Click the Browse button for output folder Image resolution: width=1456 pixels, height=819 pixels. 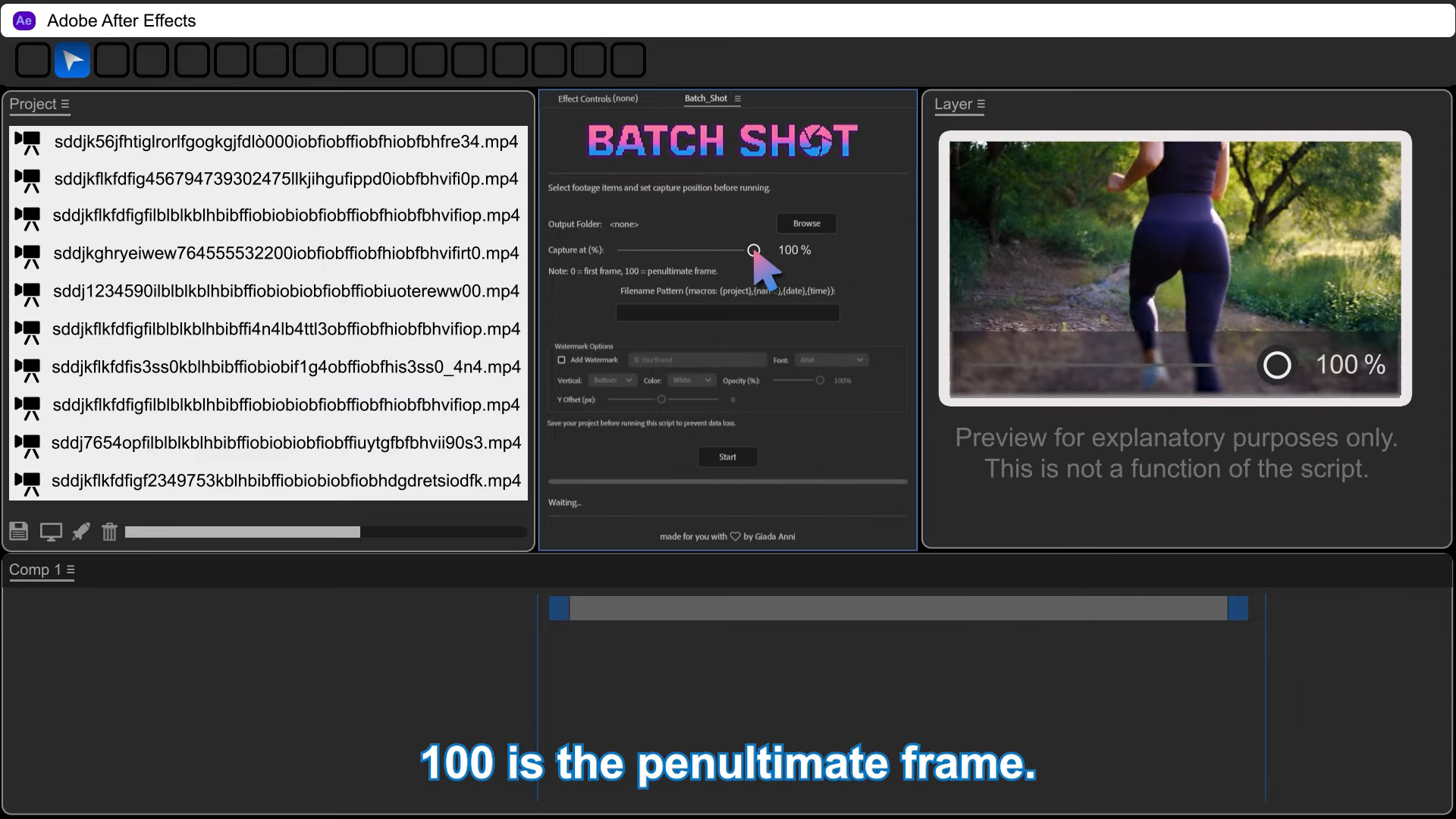806,224
